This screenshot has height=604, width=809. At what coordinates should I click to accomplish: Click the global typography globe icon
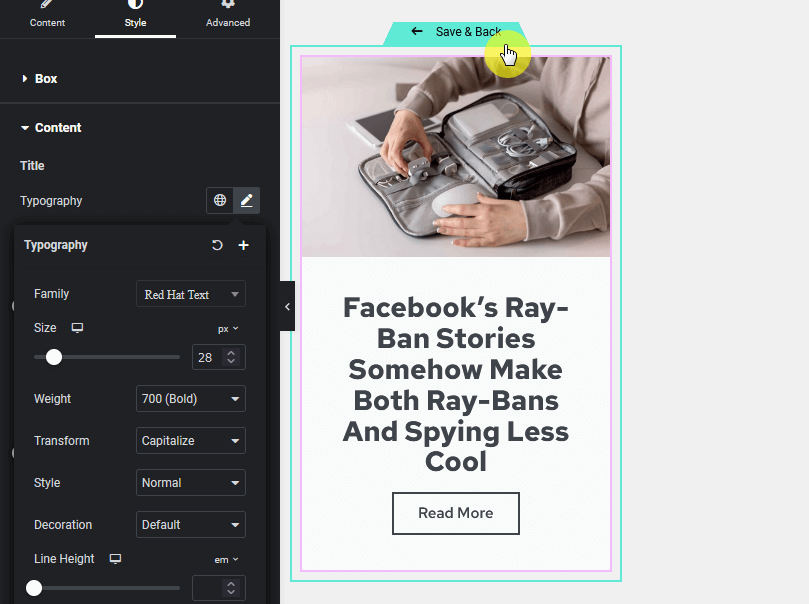click(x=220, y=200)
